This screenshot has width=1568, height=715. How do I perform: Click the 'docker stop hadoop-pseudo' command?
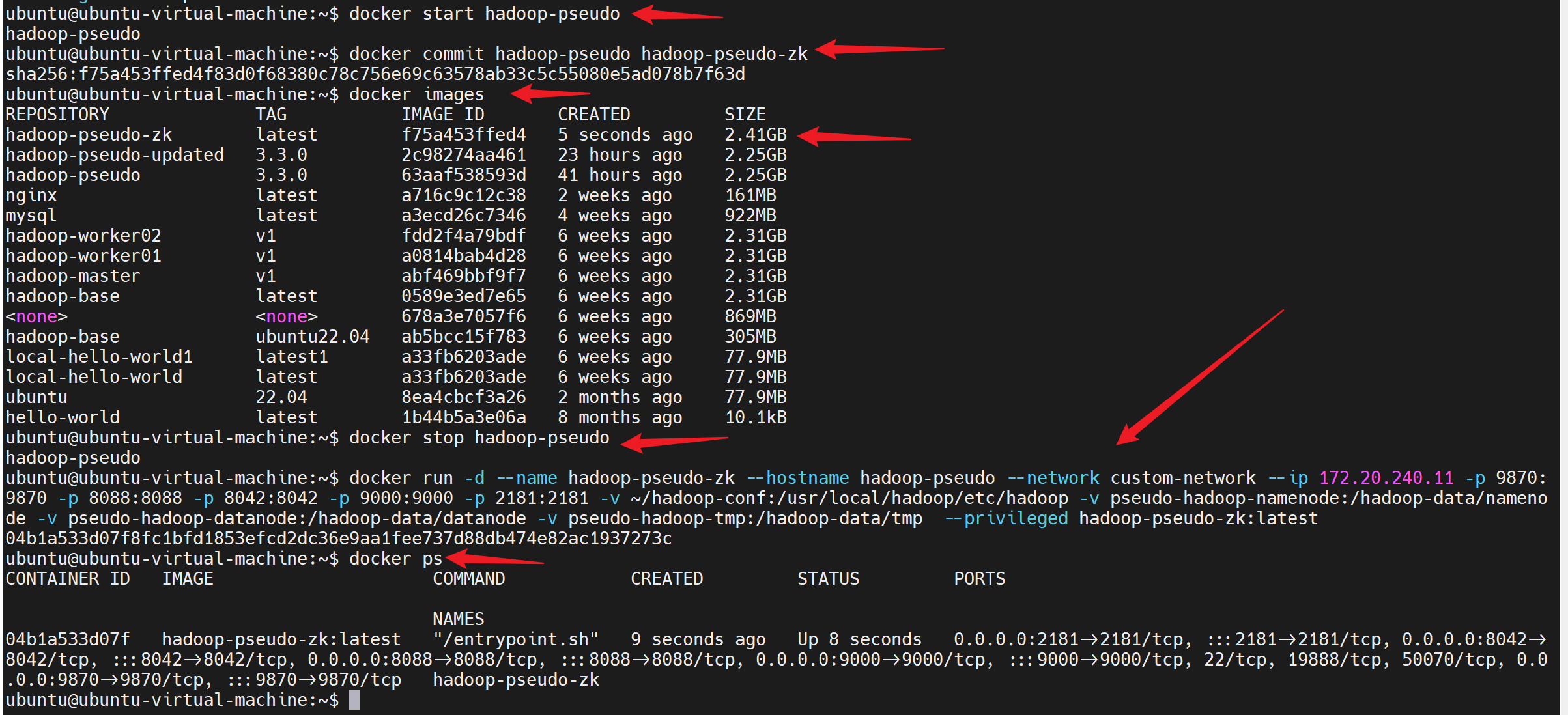479,438
